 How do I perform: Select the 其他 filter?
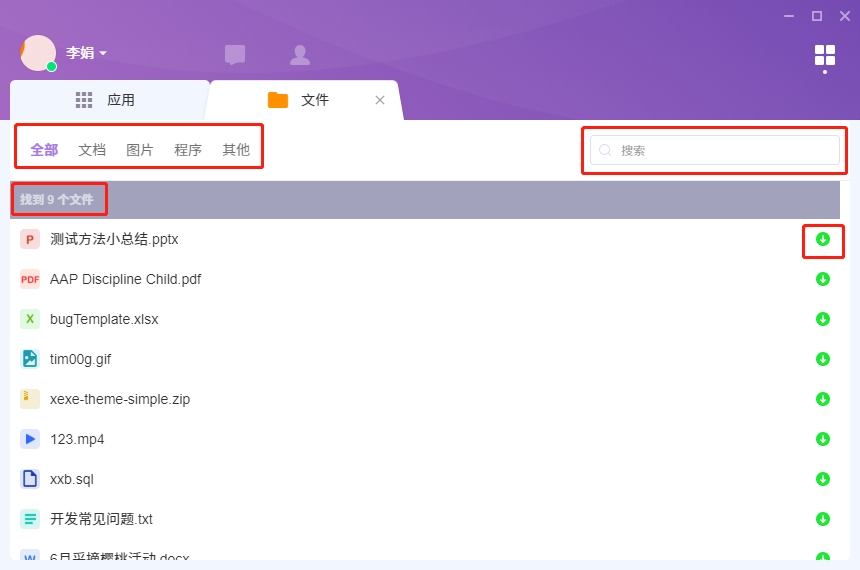[x=236, y=150]
